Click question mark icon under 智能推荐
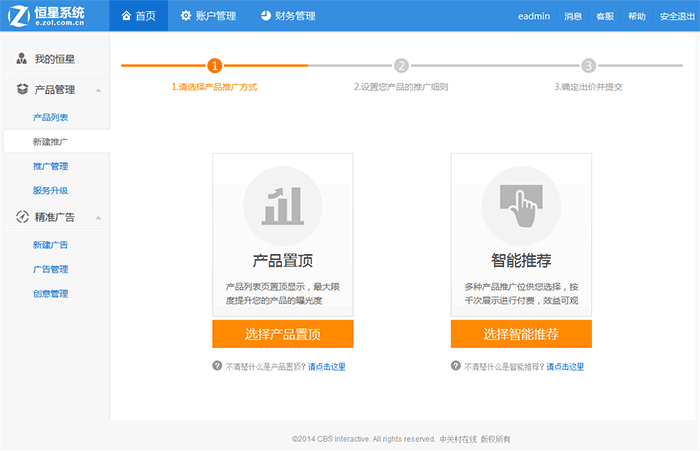 click(456, 366)
